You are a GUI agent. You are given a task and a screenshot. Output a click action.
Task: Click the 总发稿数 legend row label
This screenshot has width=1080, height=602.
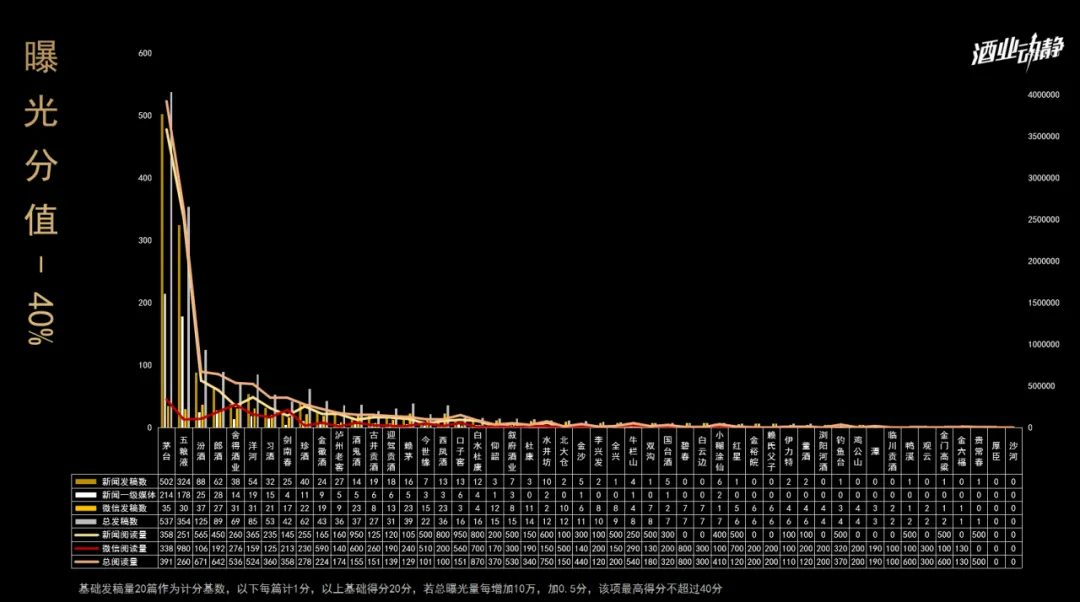coord(120,522)
